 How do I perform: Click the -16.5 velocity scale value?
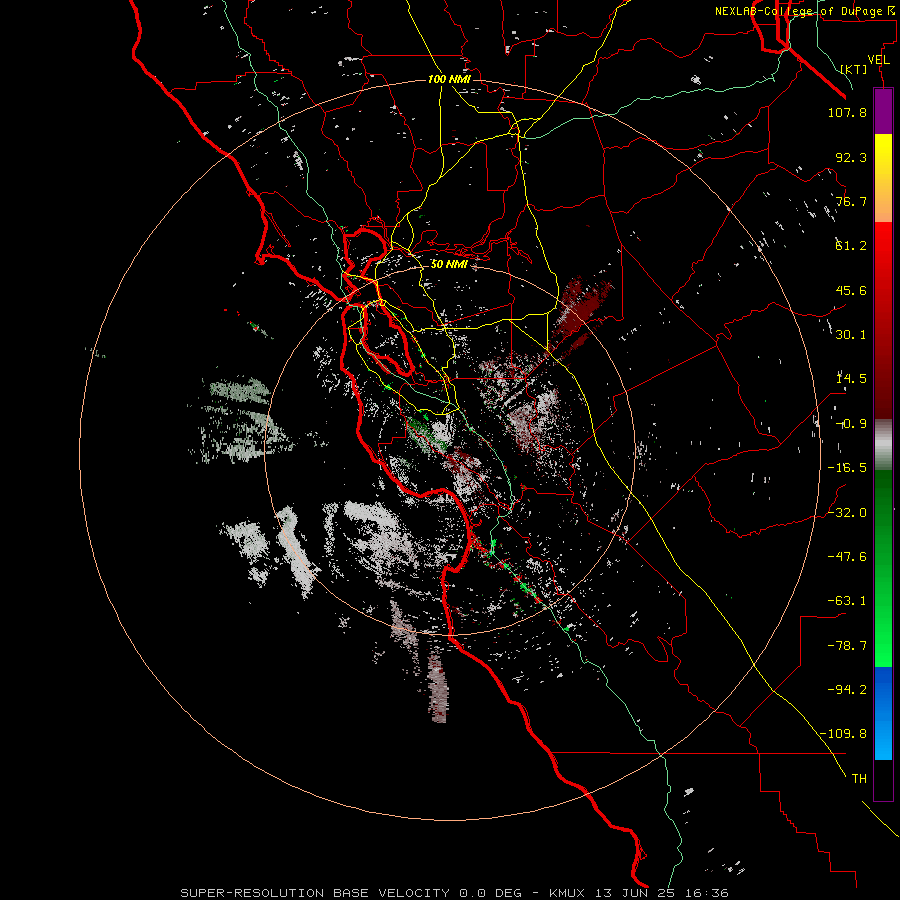click(847, 468)
